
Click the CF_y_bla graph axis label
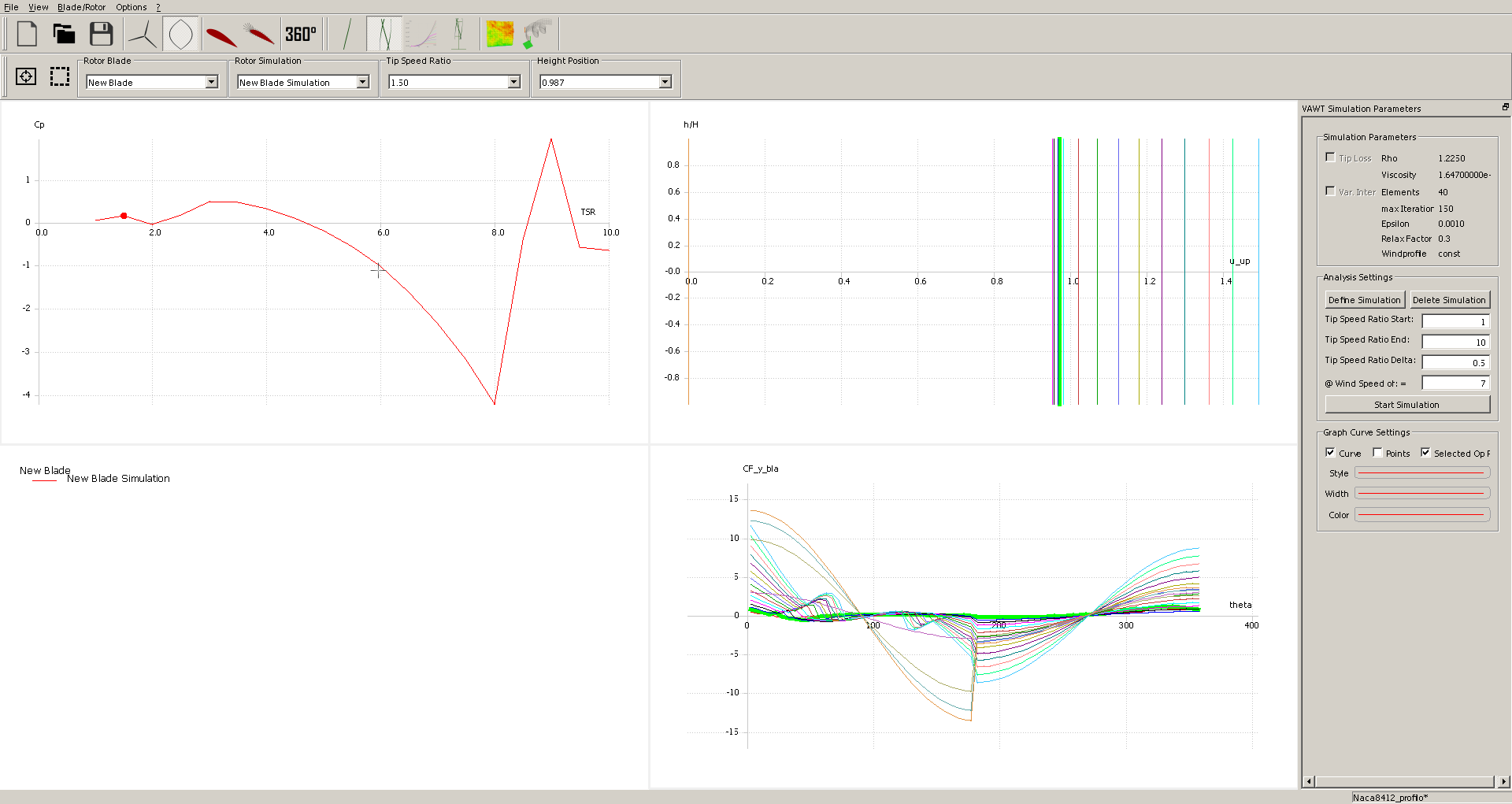tap(761, 469)
